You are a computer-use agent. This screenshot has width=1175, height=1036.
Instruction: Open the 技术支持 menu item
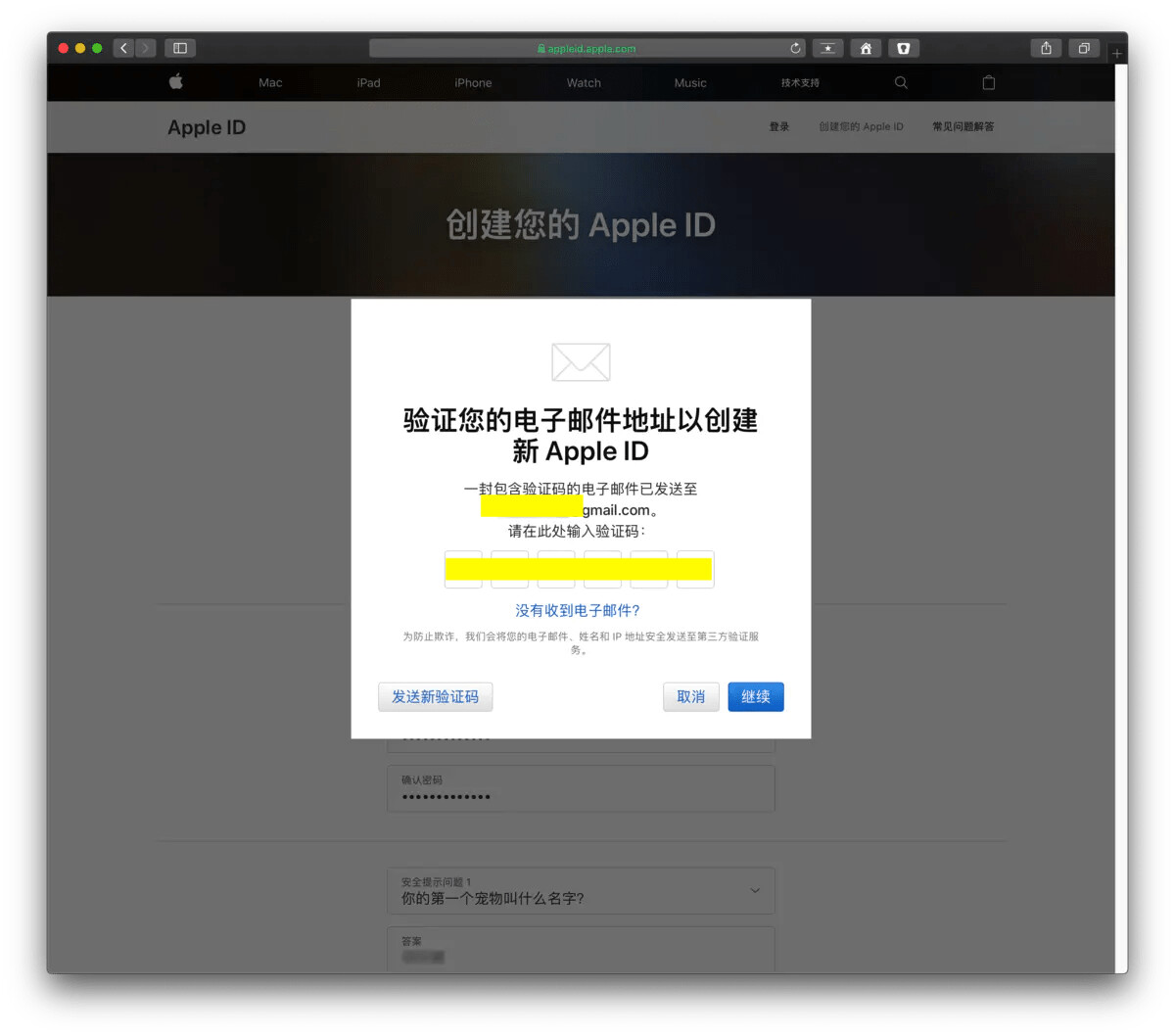[800, 83]
